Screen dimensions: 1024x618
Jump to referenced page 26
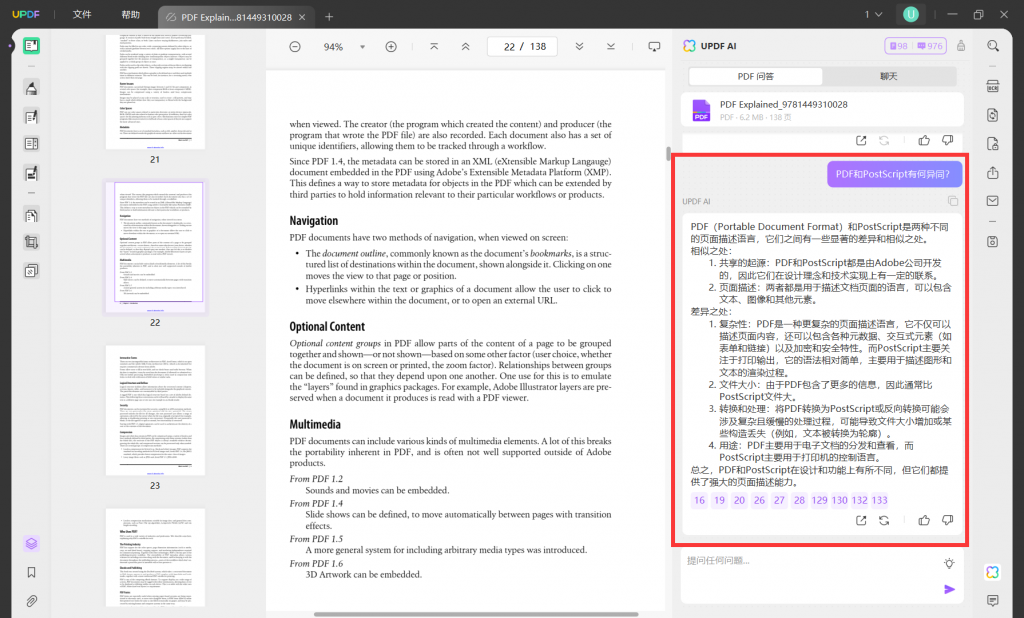tap(759, 500)
